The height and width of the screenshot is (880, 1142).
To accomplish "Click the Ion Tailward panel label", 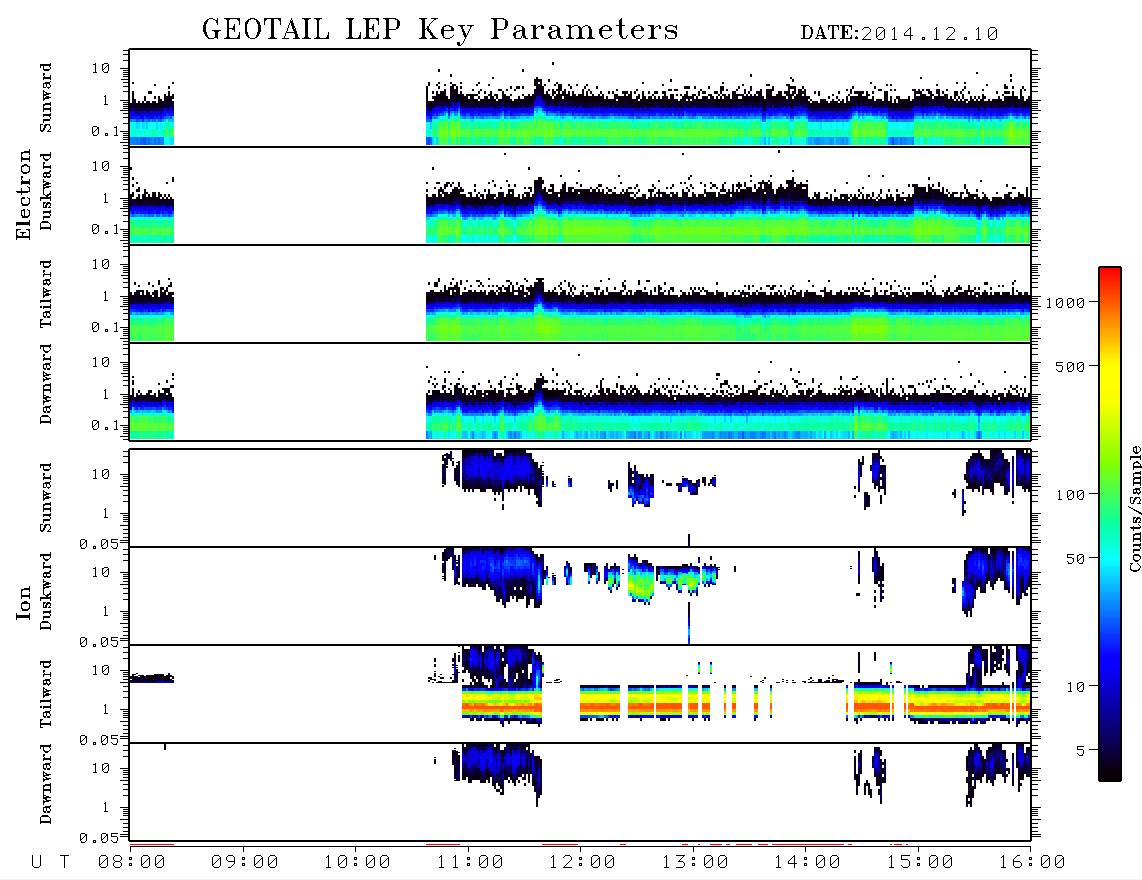I will 45,694.
